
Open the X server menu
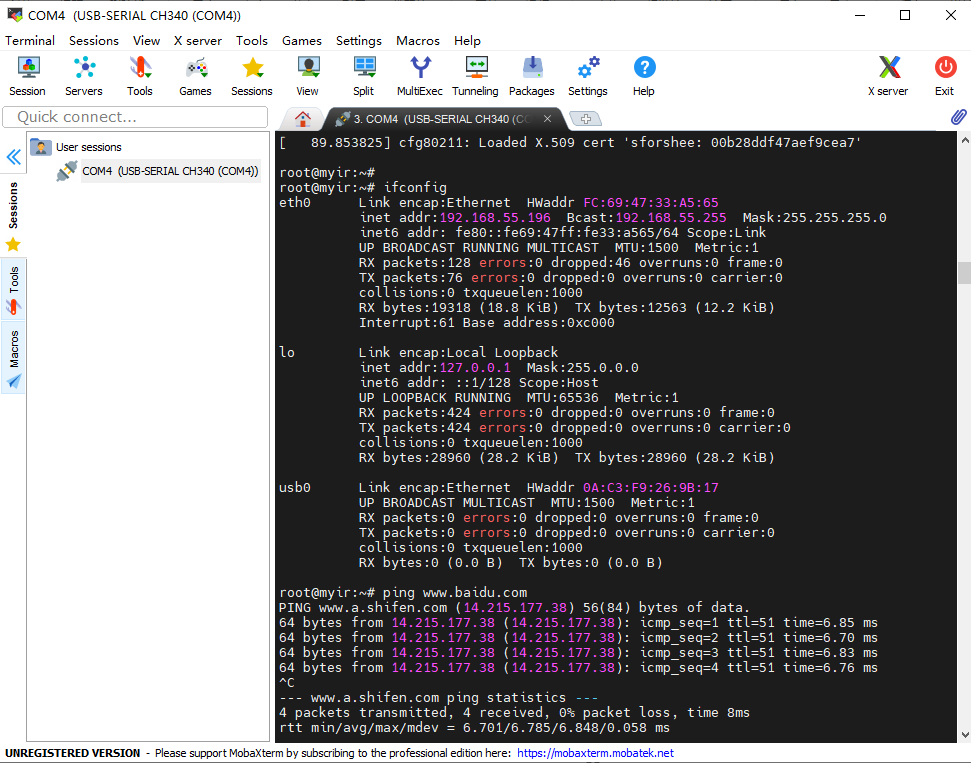(x=198, y=41)
